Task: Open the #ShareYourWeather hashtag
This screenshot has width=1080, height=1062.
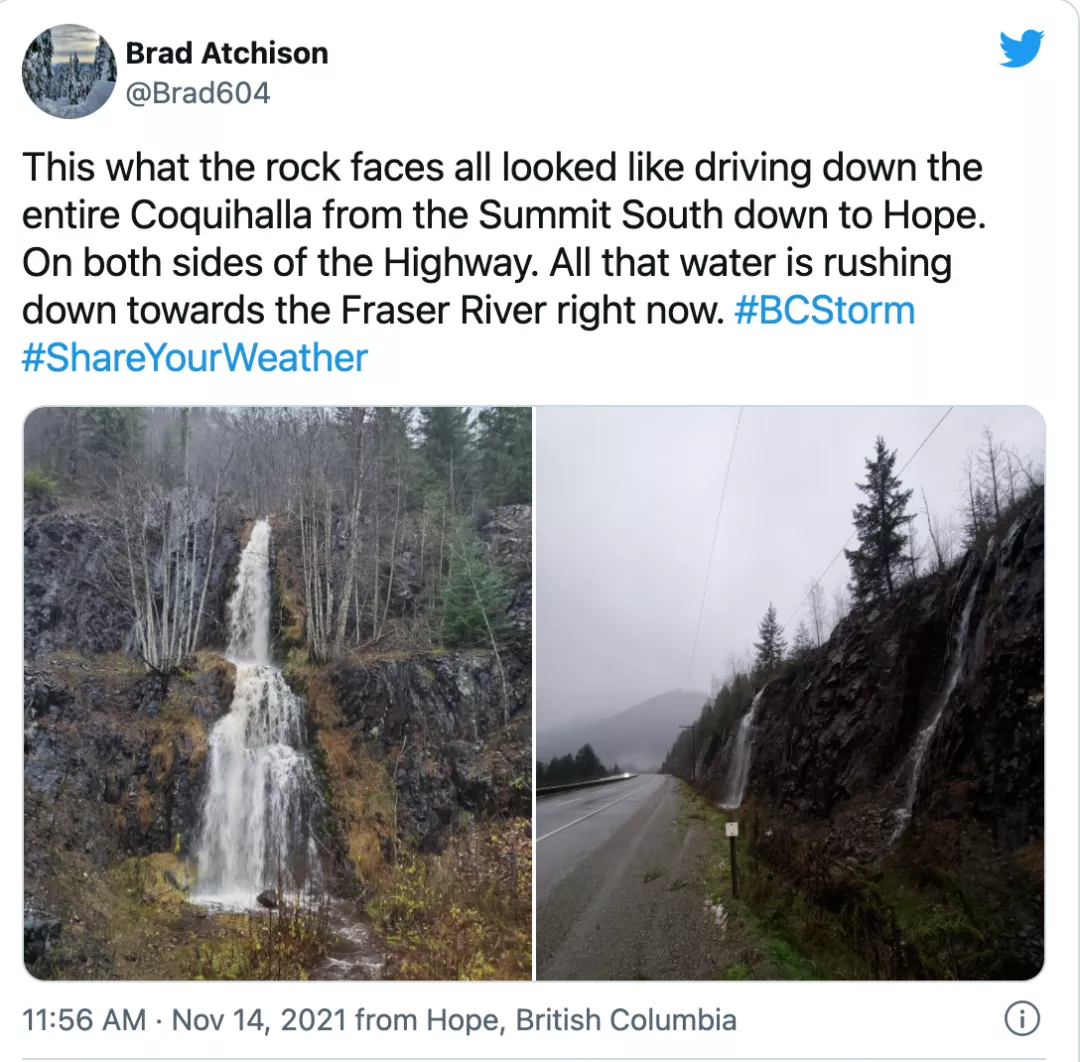Action: point(195,357)
